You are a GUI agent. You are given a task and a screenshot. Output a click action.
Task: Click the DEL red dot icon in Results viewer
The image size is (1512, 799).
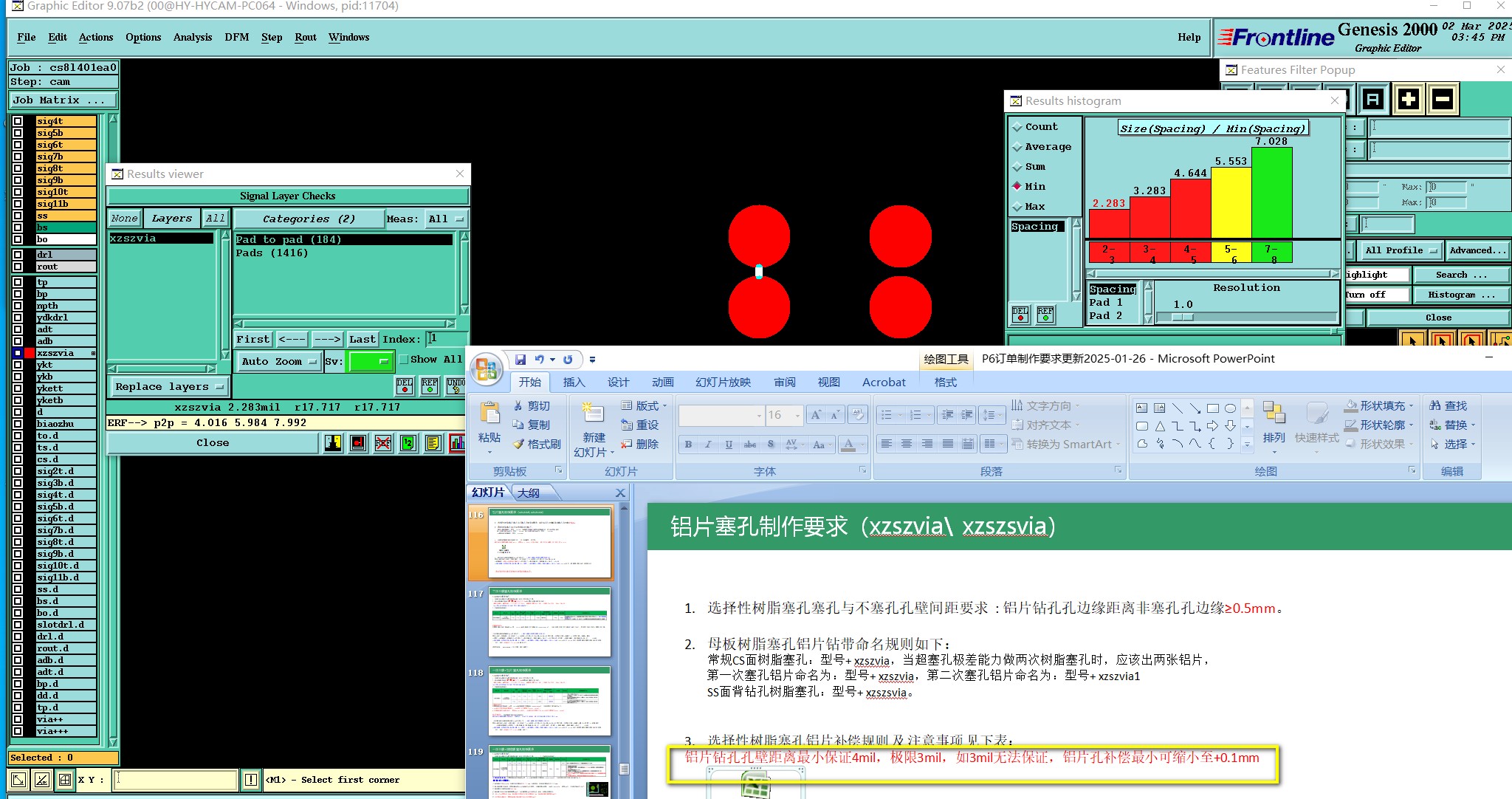[405, 385]
